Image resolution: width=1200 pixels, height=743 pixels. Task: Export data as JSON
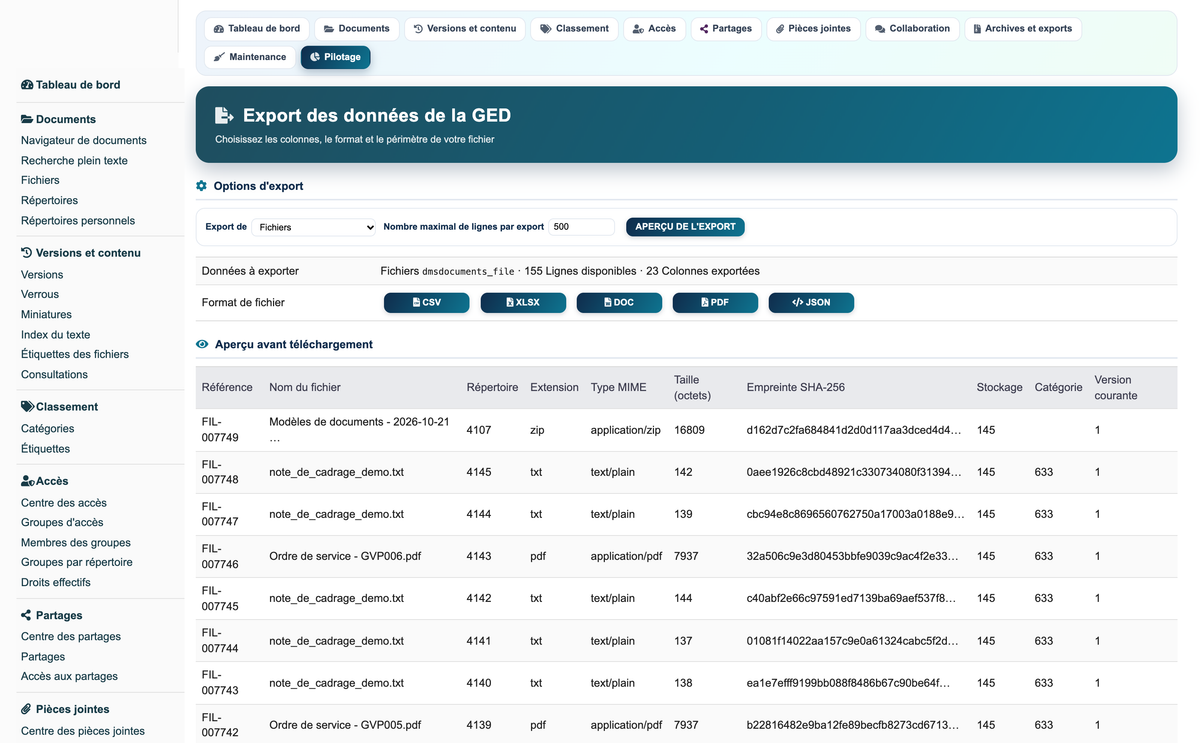coord(811,302)
